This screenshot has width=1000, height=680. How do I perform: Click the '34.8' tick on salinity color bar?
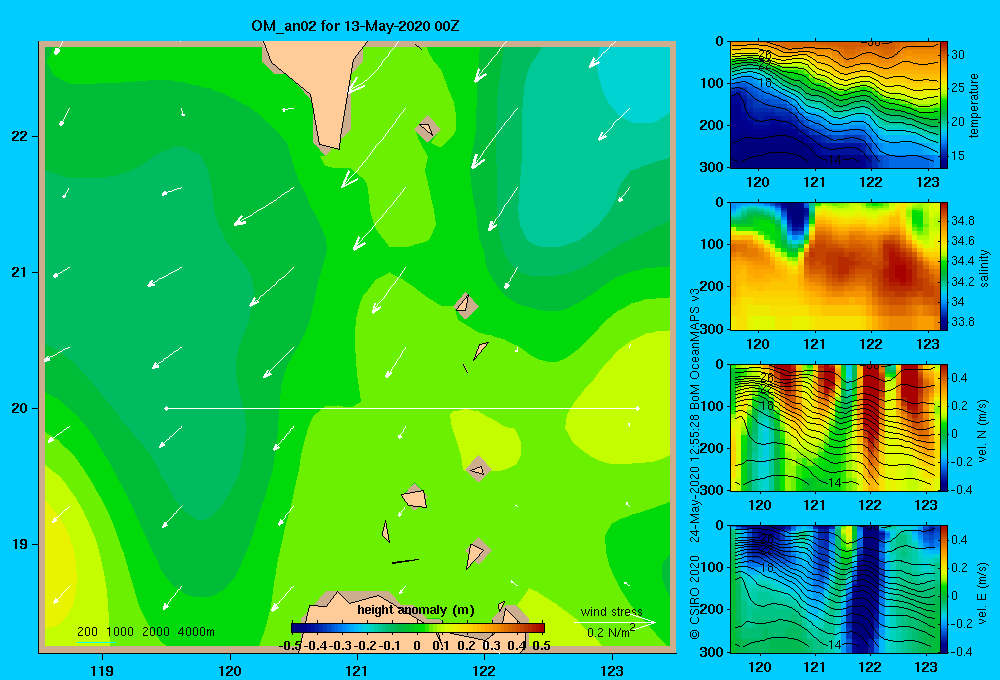click(x=962, y=221)
